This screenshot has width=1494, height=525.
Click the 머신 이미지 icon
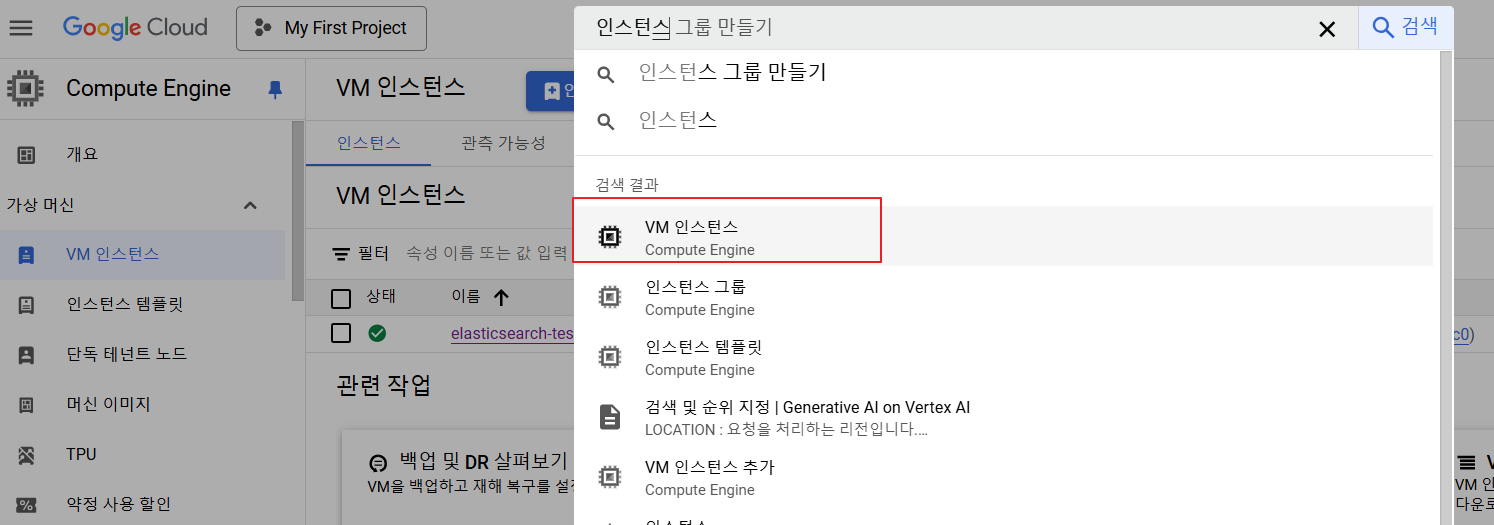[x=27, y=405]
